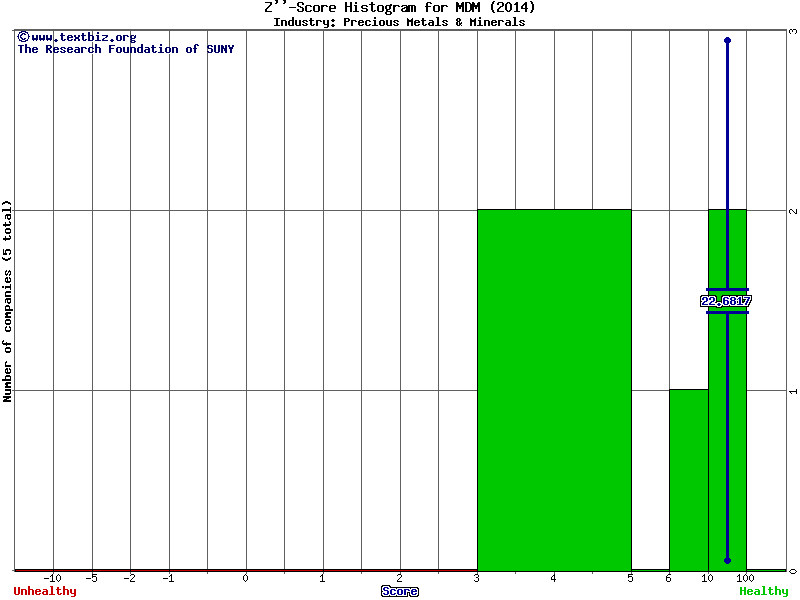This screenshot has height=600, width=800.
Task: Click the x-axis tick label 4
Action: (553, 578)
